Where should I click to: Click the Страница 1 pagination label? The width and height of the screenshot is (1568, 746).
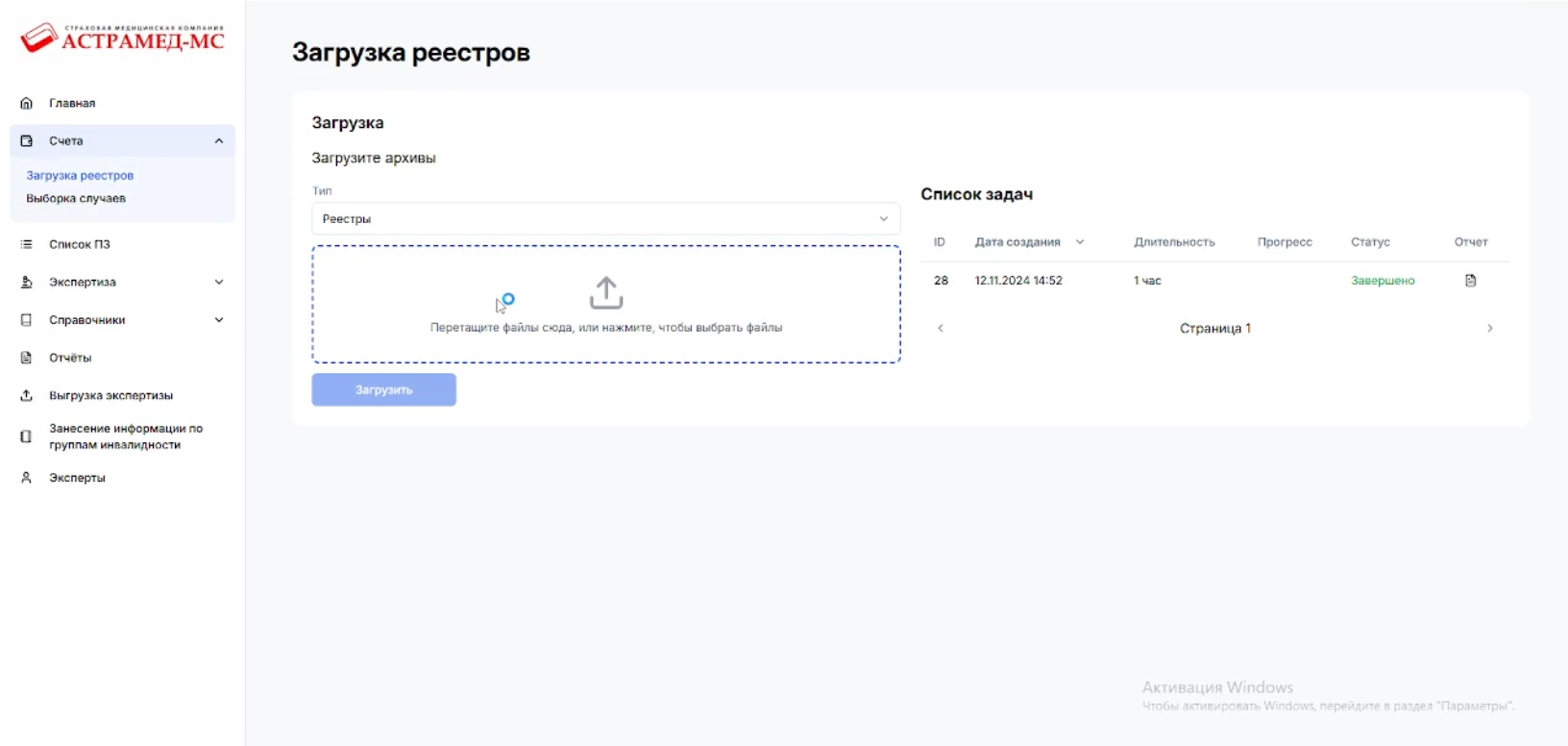[1215, 329]
